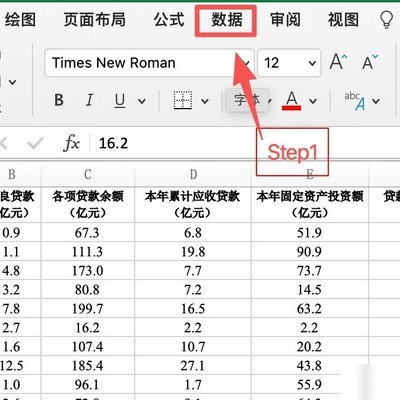Click the red font color button
This screenshot has height=400, width=400.
tap(292, 101)
